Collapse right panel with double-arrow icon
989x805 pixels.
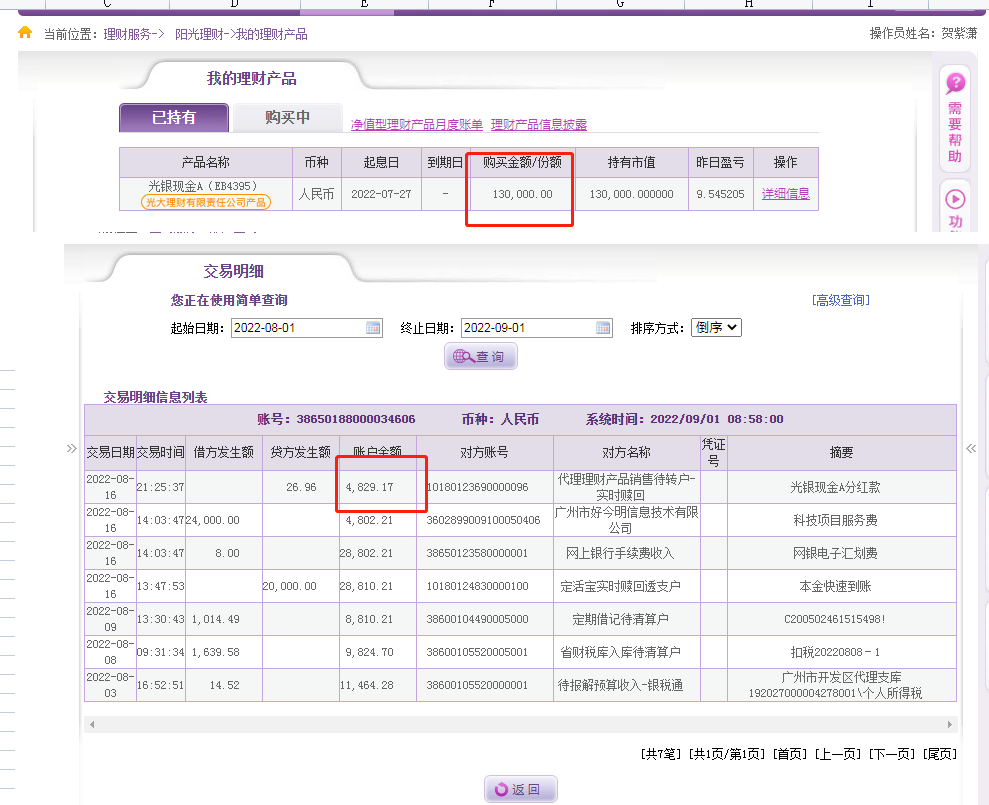pos(971,449)
